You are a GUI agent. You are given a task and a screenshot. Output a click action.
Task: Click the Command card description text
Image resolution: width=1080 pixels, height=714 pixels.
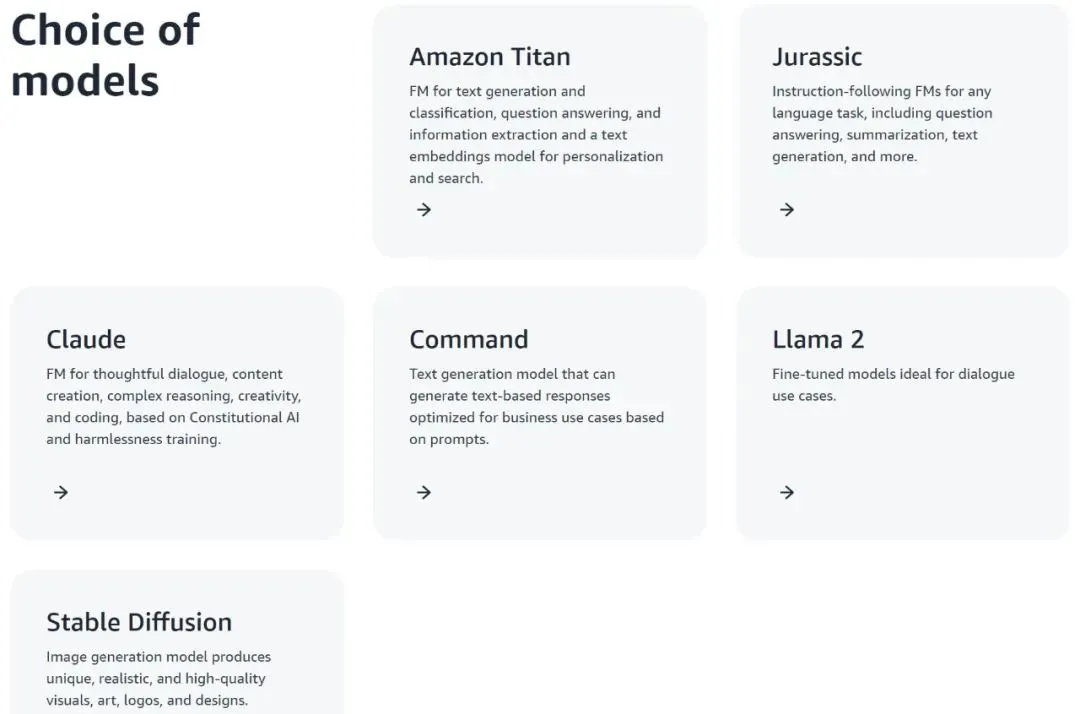pyautogui.click(x=536, y=407)
